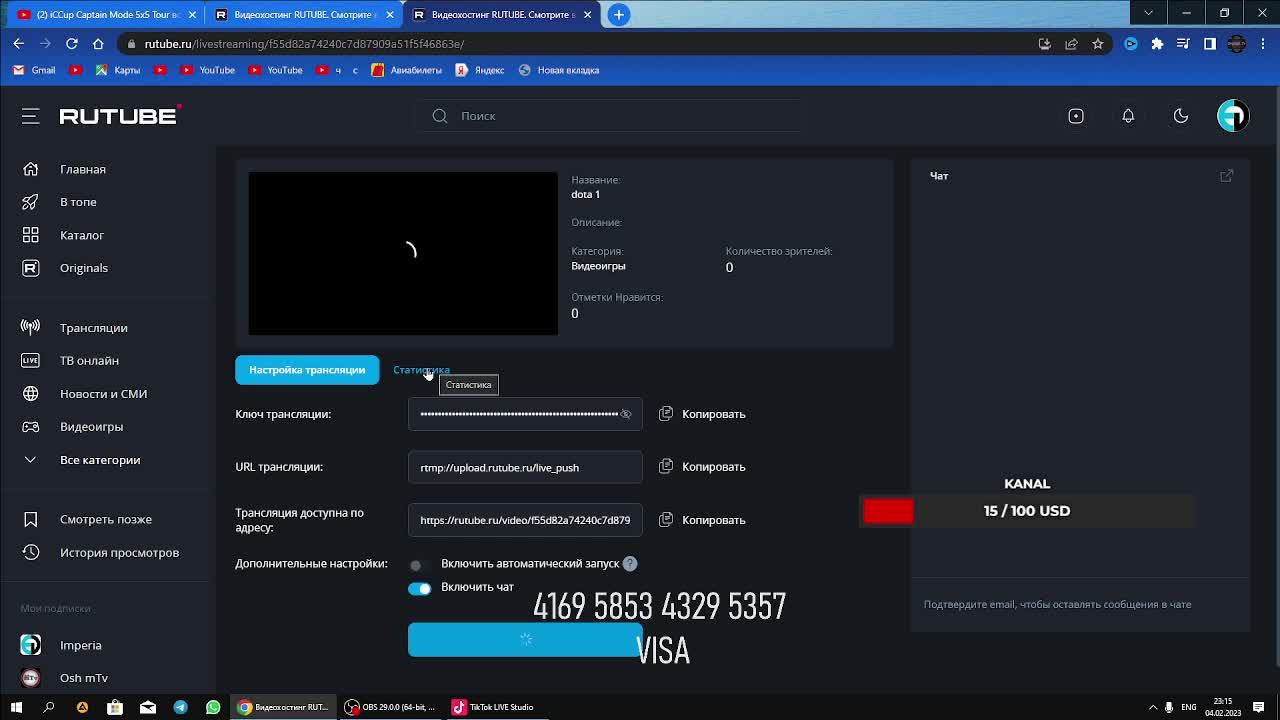This screenshot has width=1280, height=720.
Task: Open the Windows Start menu
Action: pyautogui.click(x=16, y=707)
